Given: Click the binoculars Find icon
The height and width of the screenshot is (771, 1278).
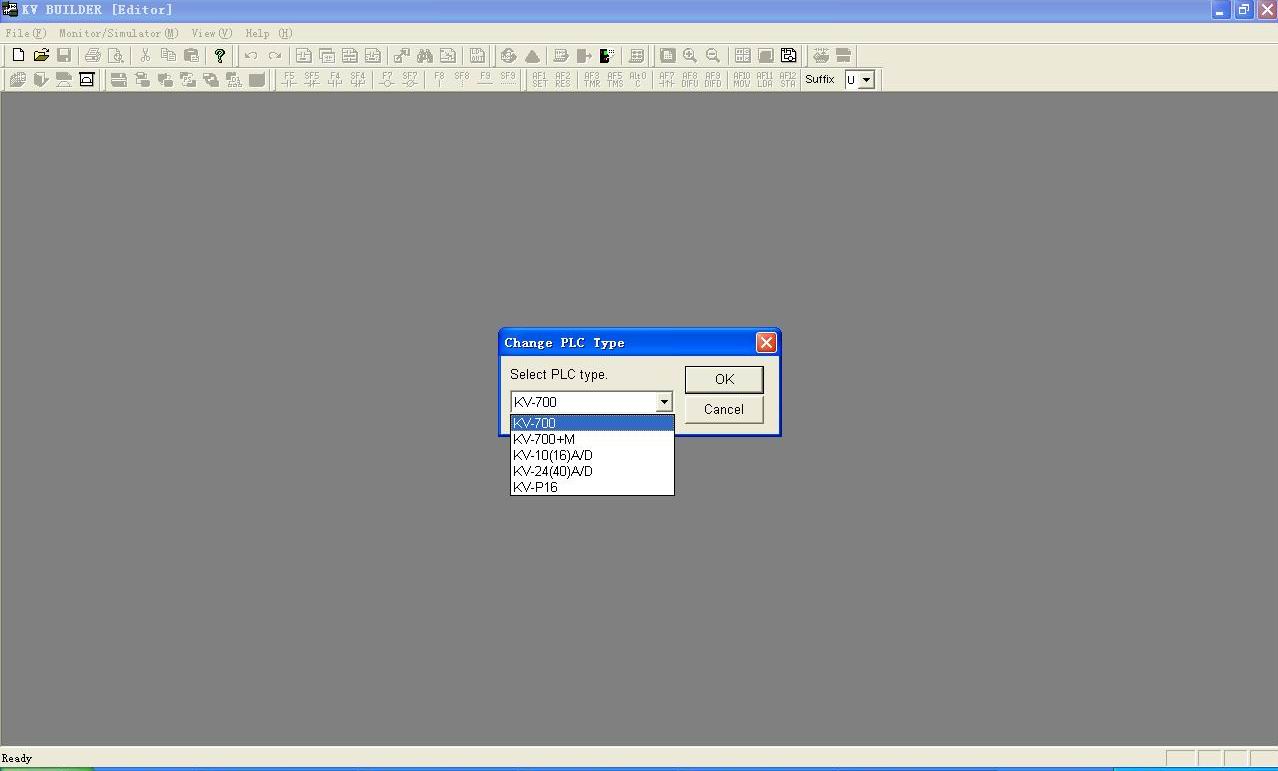Looking at the screenshot, I should (425, 56).
